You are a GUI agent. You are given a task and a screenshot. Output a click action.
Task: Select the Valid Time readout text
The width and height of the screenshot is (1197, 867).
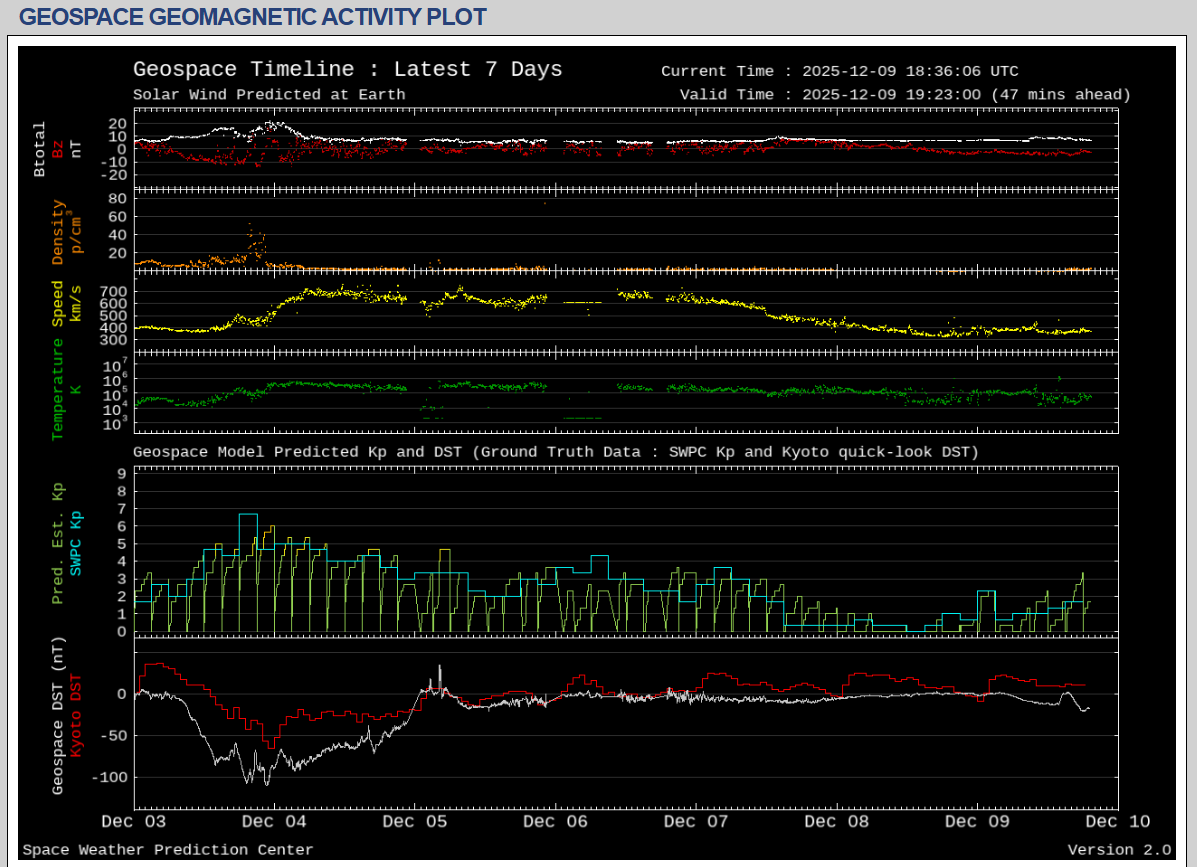[904, 95]
